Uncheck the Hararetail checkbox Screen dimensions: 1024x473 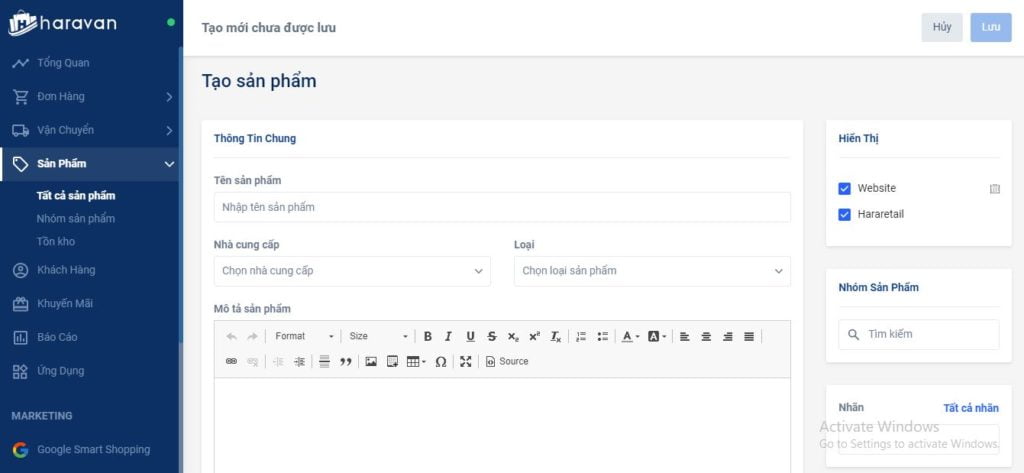coord(845,214)
